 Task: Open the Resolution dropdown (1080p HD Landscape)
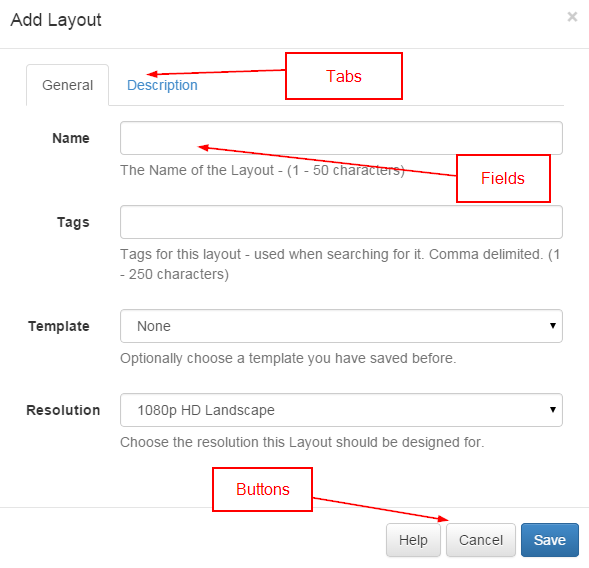[x=341, y=410]
